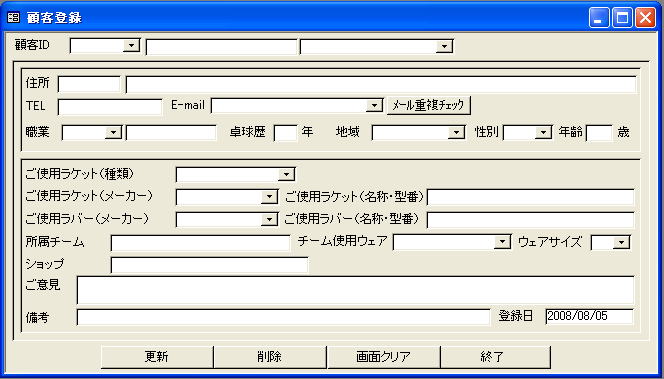Click the TEL input field
664x379 pixels.
pyautogui.click(x=110, y=107)
